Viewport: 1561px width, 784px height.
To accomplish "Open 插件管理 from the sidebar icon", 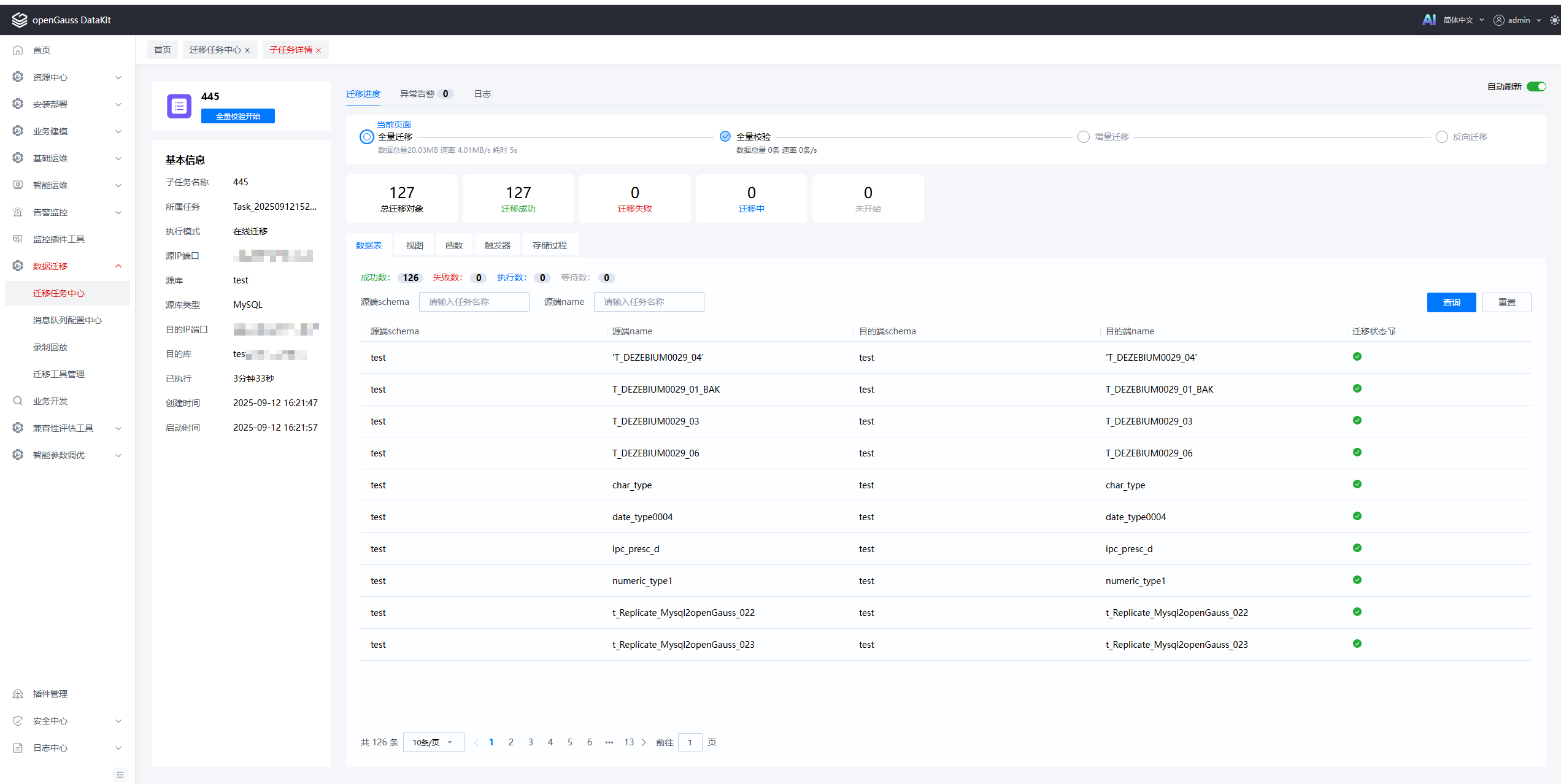I will [x=18, y=694].
